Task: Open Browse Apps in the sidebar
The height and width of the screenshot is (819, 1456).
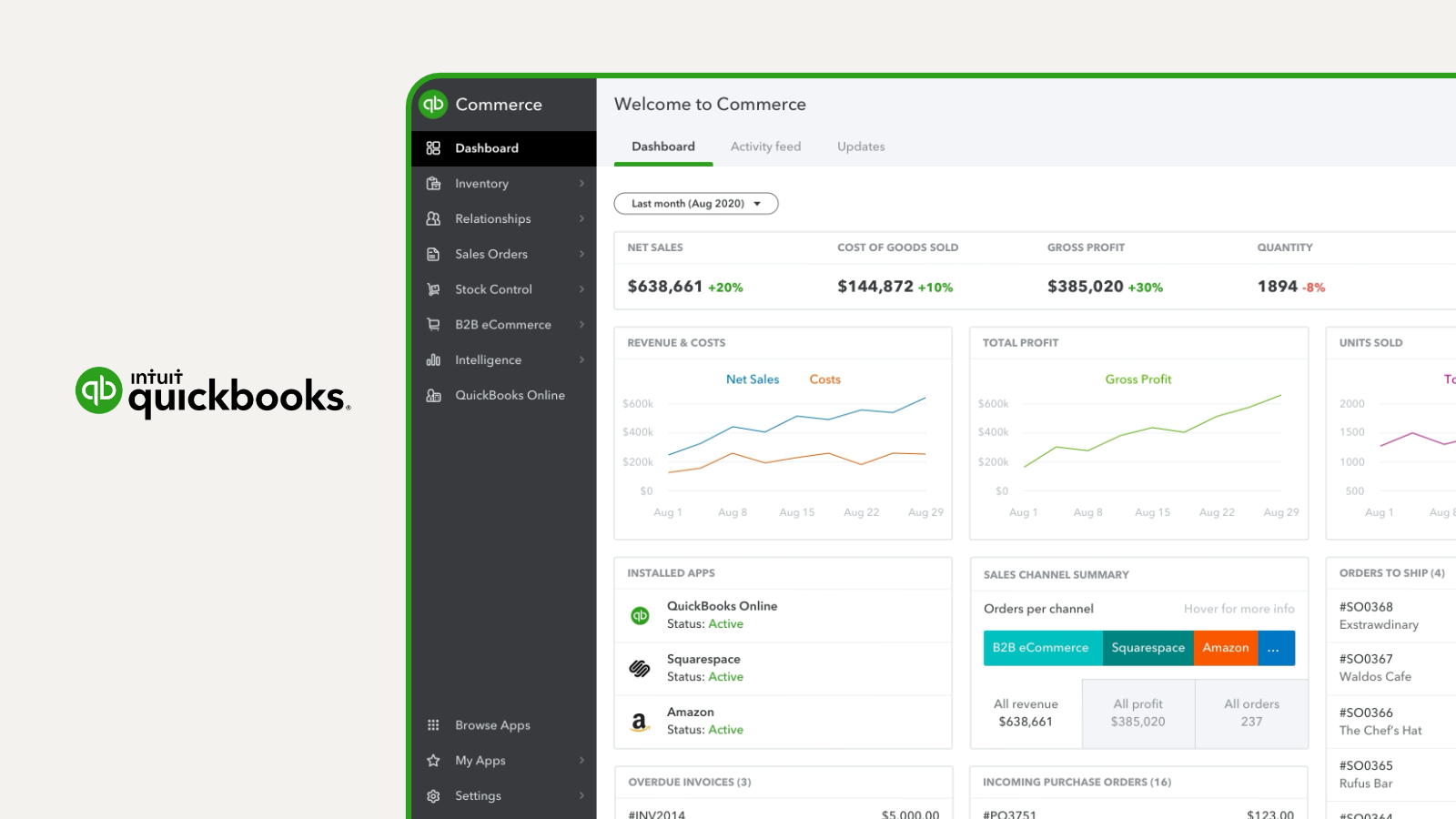Action: (x=504, y=725)
